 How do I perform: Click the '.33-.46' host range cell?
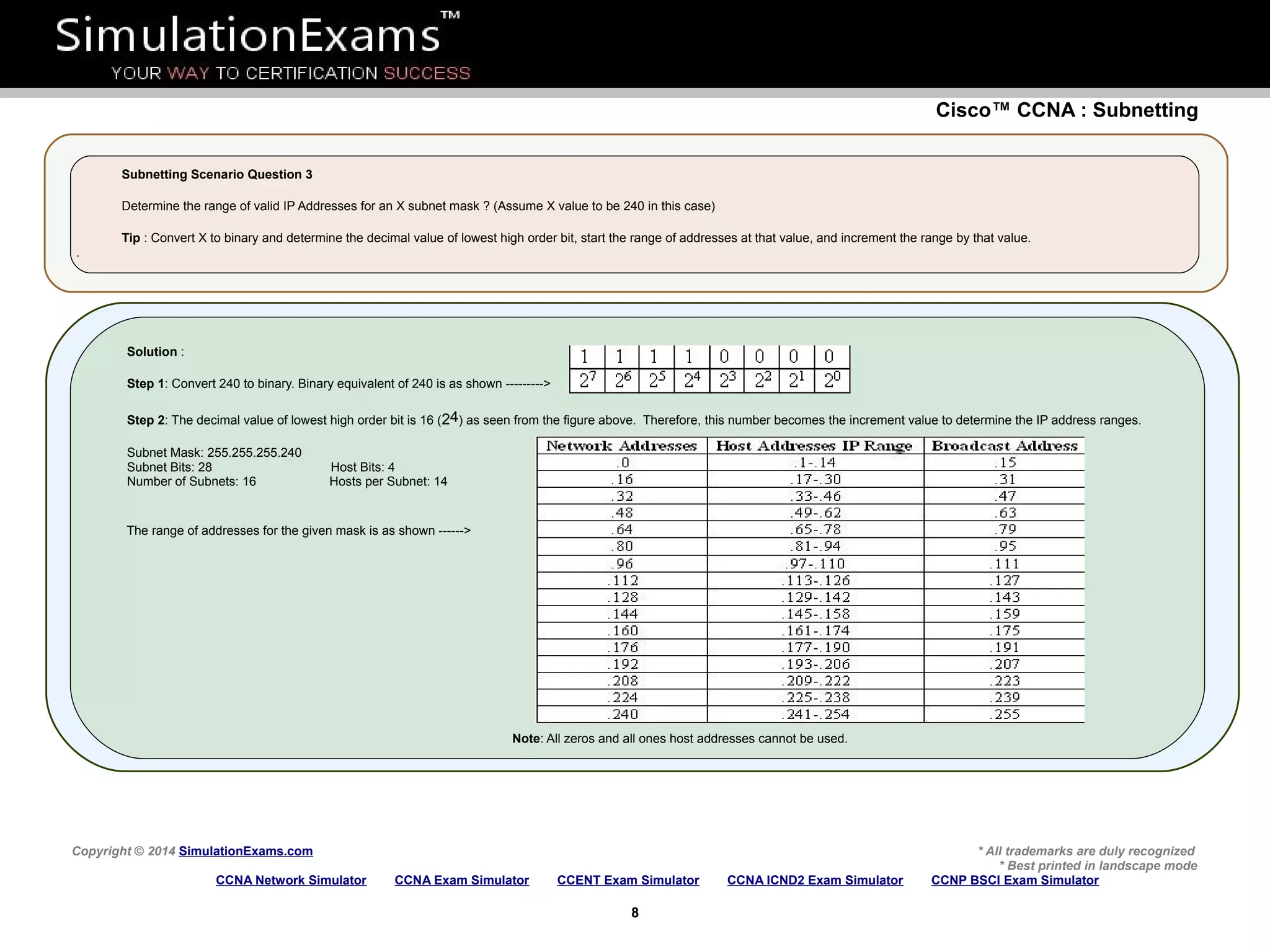pos(815,496)
